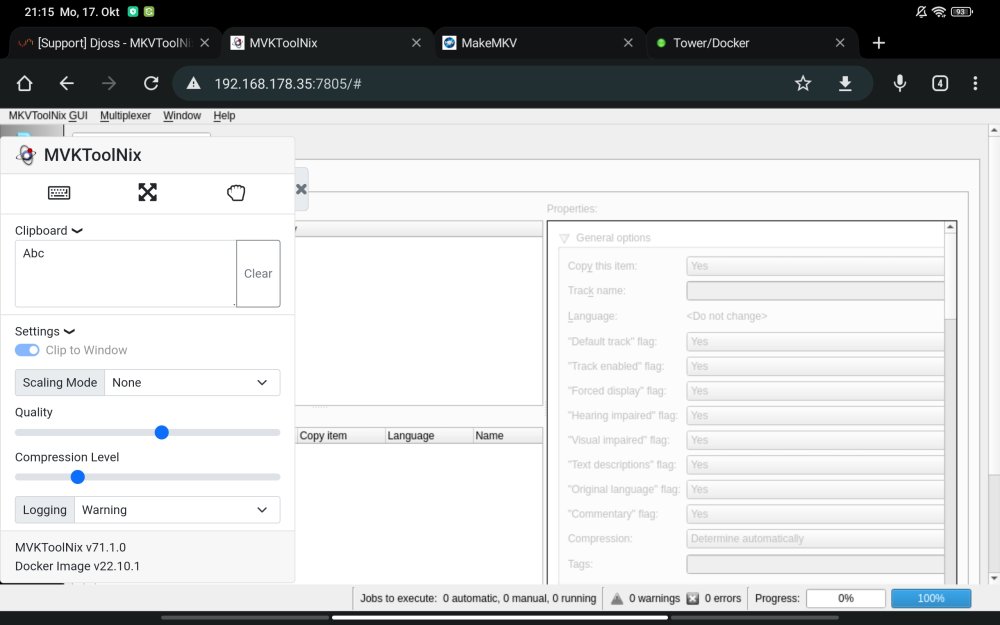
Task: Click inside the Clipboard text area
Action: (126, 274)
